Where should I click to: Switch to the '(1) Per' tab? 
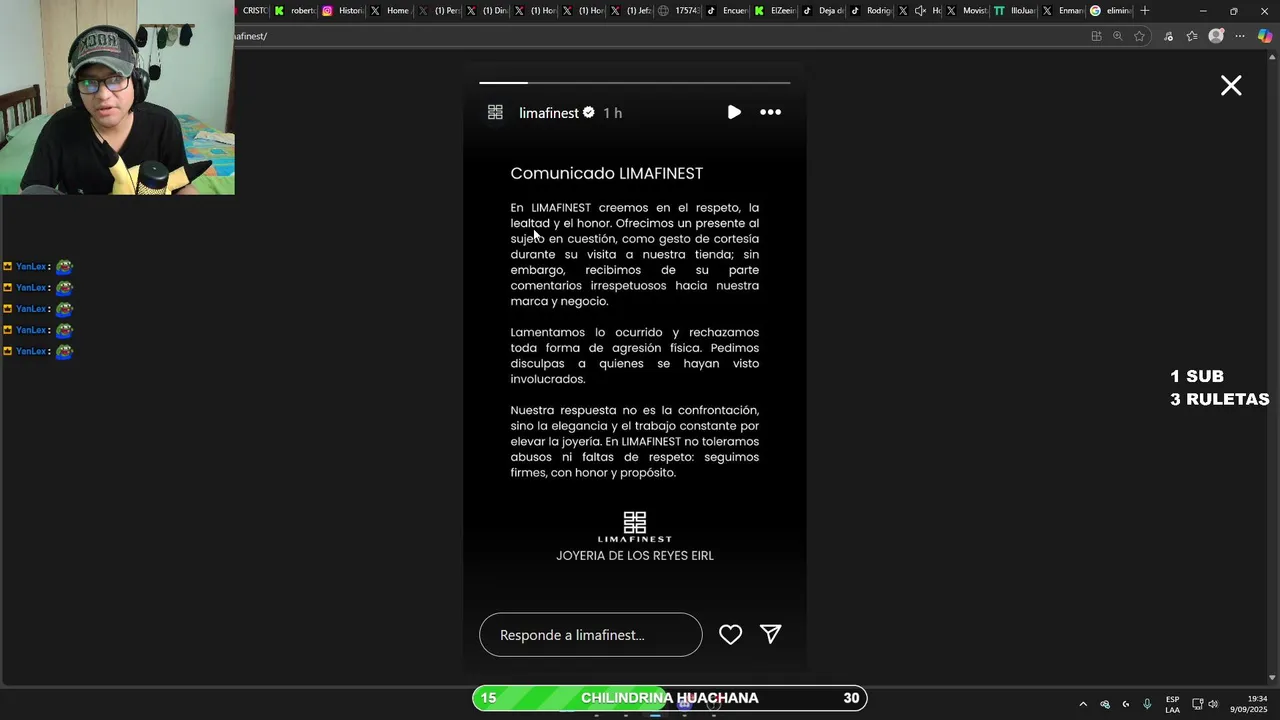click(x=439, y=11)
